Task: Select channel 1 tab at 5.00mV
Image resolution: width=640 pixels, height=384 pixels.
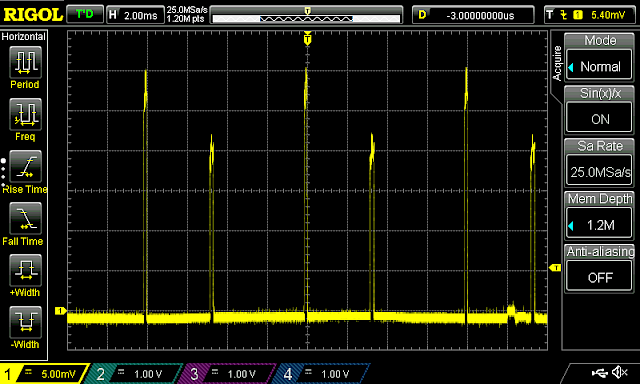Action: point(44,373)
